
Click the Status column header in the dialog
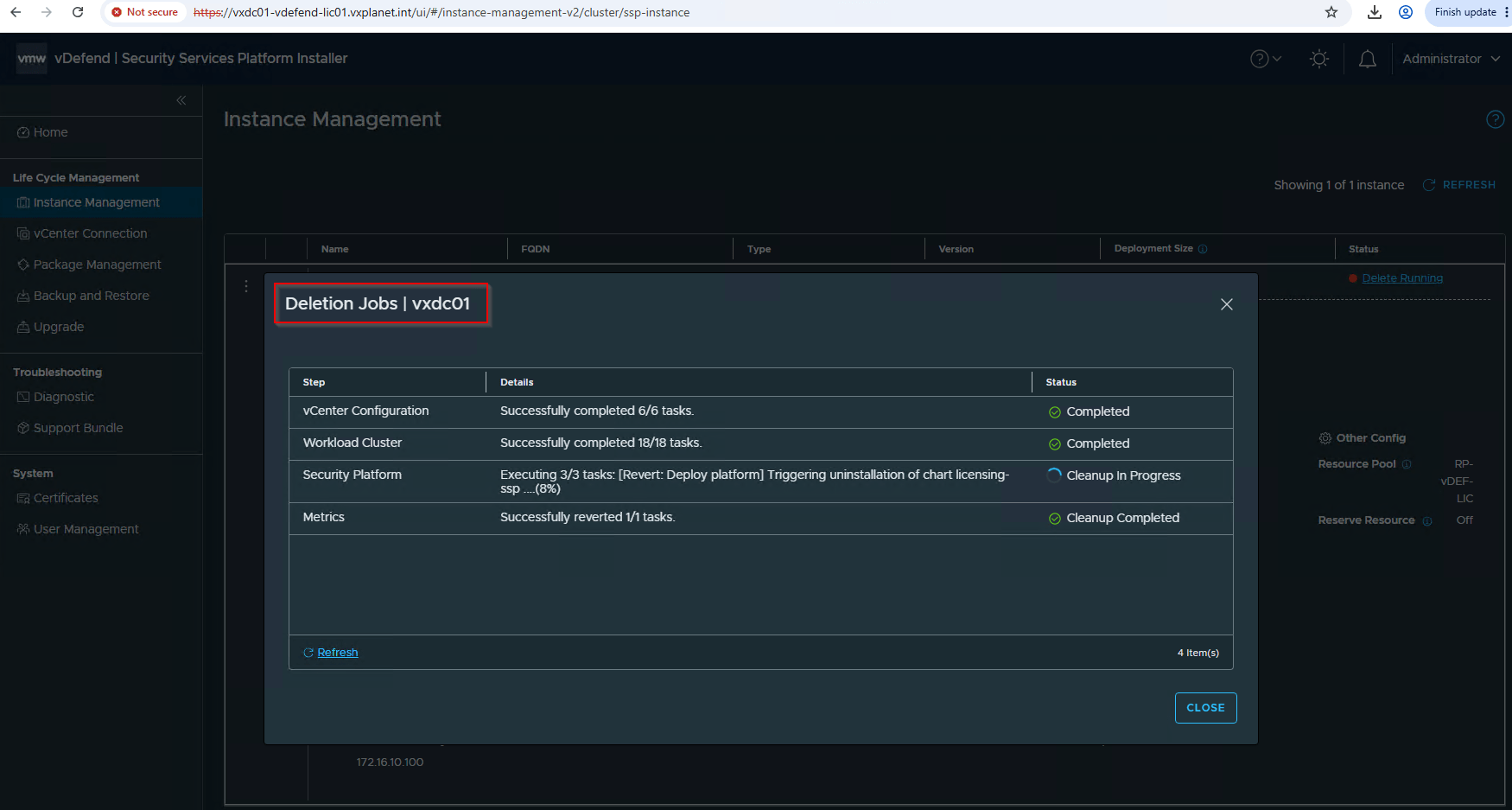pos(1061,382)
